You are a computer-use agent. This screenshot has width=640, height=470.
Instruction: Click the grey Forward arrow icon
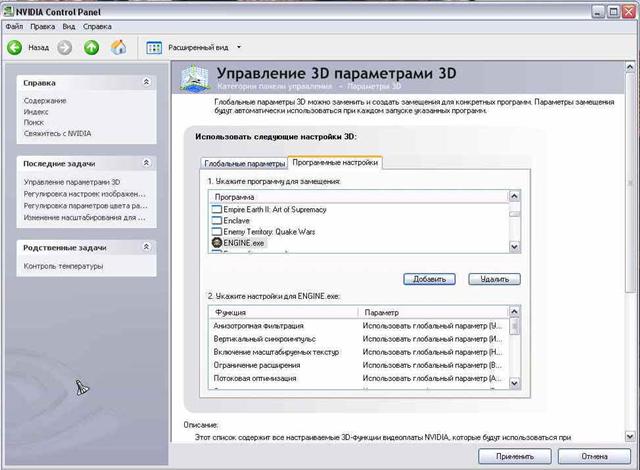tap(64, 48)
